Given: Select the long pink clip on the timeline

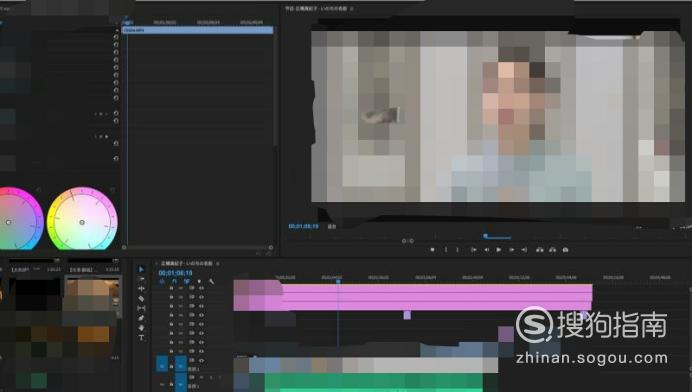Looking at the screenshot, I should tap(413, 297).
